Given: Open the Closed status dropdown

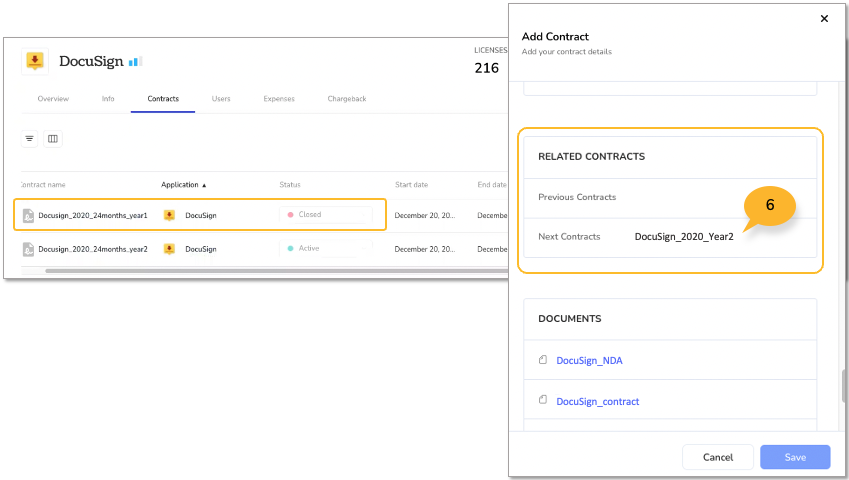Looking at the screenshot, I should coord(326,215).
